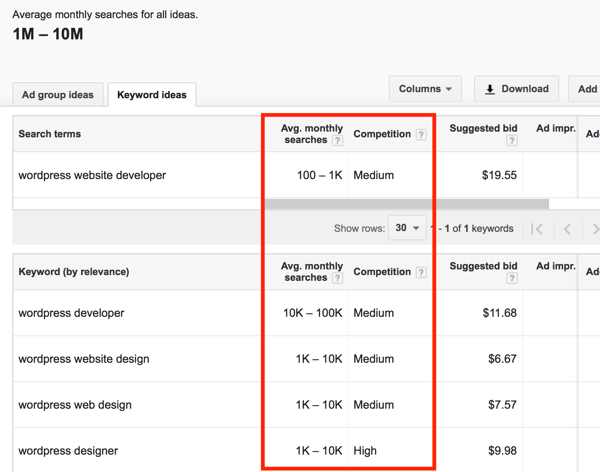Viewport: 600px width, 472px height.
Task: Sort Keyword table by Avg. monthly searches
Action: [x=311, y=271]
